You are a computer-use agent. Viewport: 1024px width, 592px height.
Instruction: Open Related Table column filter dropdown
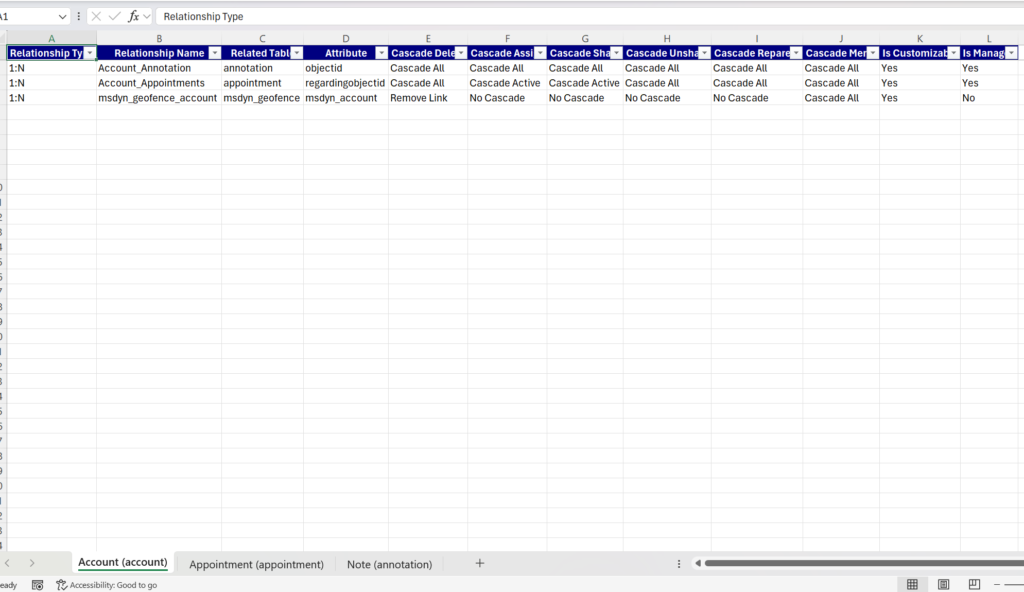coord(296,53)
